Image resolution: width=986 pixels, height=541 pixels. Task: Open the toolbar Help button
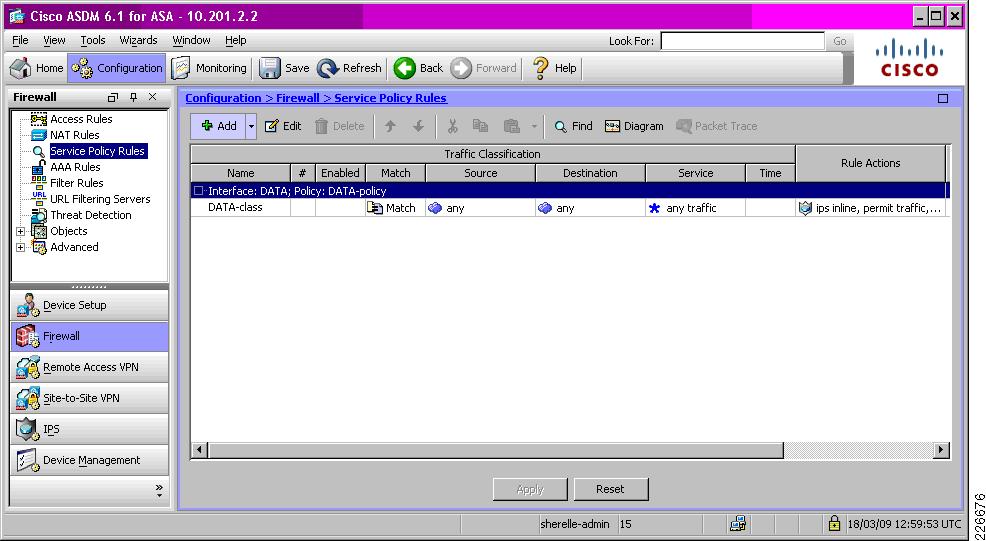click(x=554, y=68)
